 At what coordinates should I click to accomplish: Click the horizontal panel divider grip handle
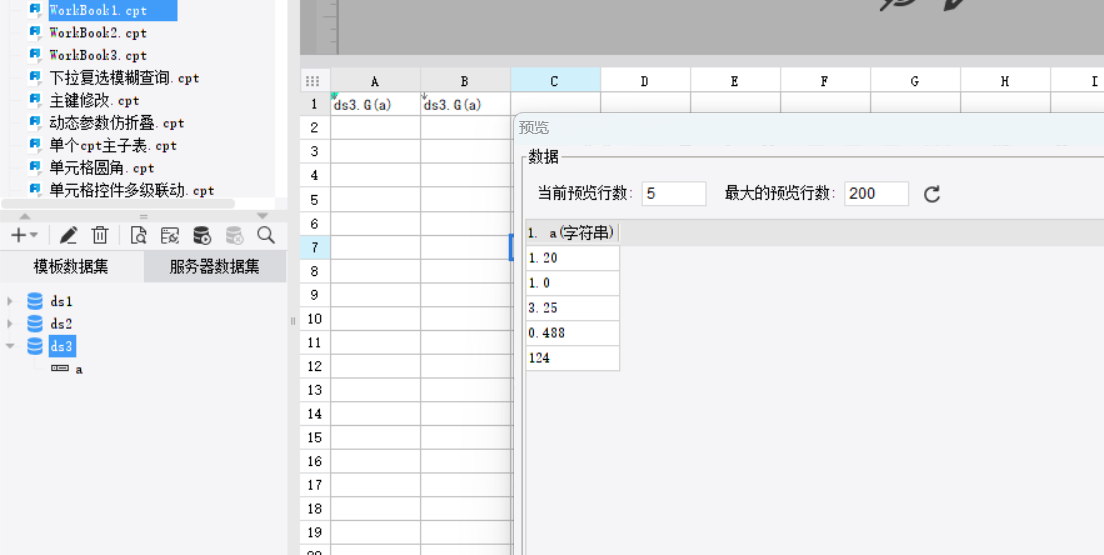144,216
